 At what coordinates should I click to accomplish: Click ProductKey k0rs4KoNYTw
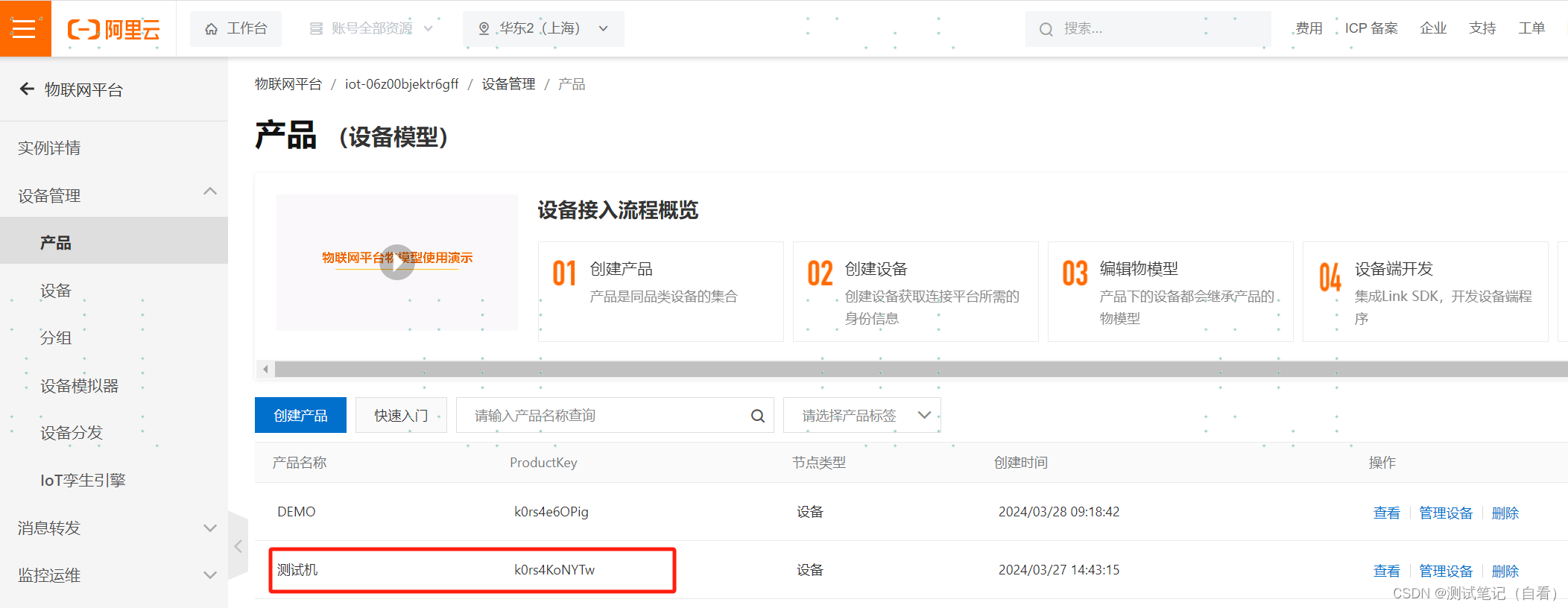coord(554,570)
